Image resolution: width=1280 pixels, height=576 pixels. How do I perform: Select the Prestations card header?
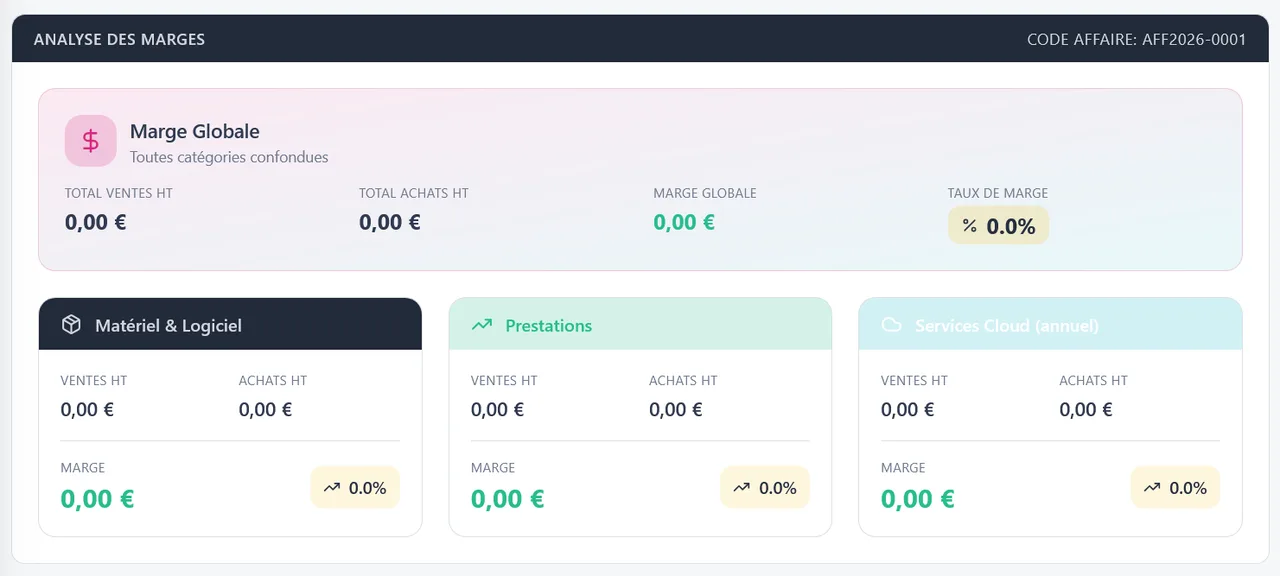coord(640,324)
